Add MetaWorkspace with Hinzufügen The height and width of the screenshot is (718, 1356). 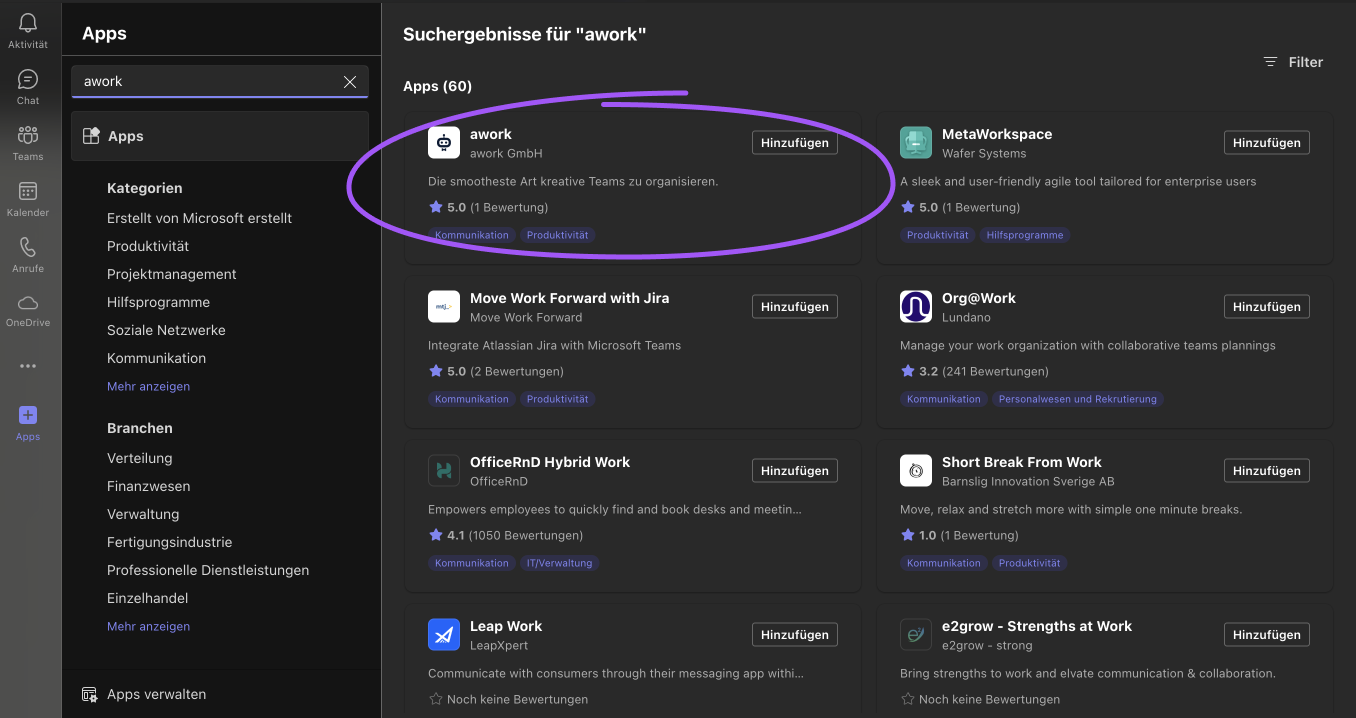(x=1267, y=143)
